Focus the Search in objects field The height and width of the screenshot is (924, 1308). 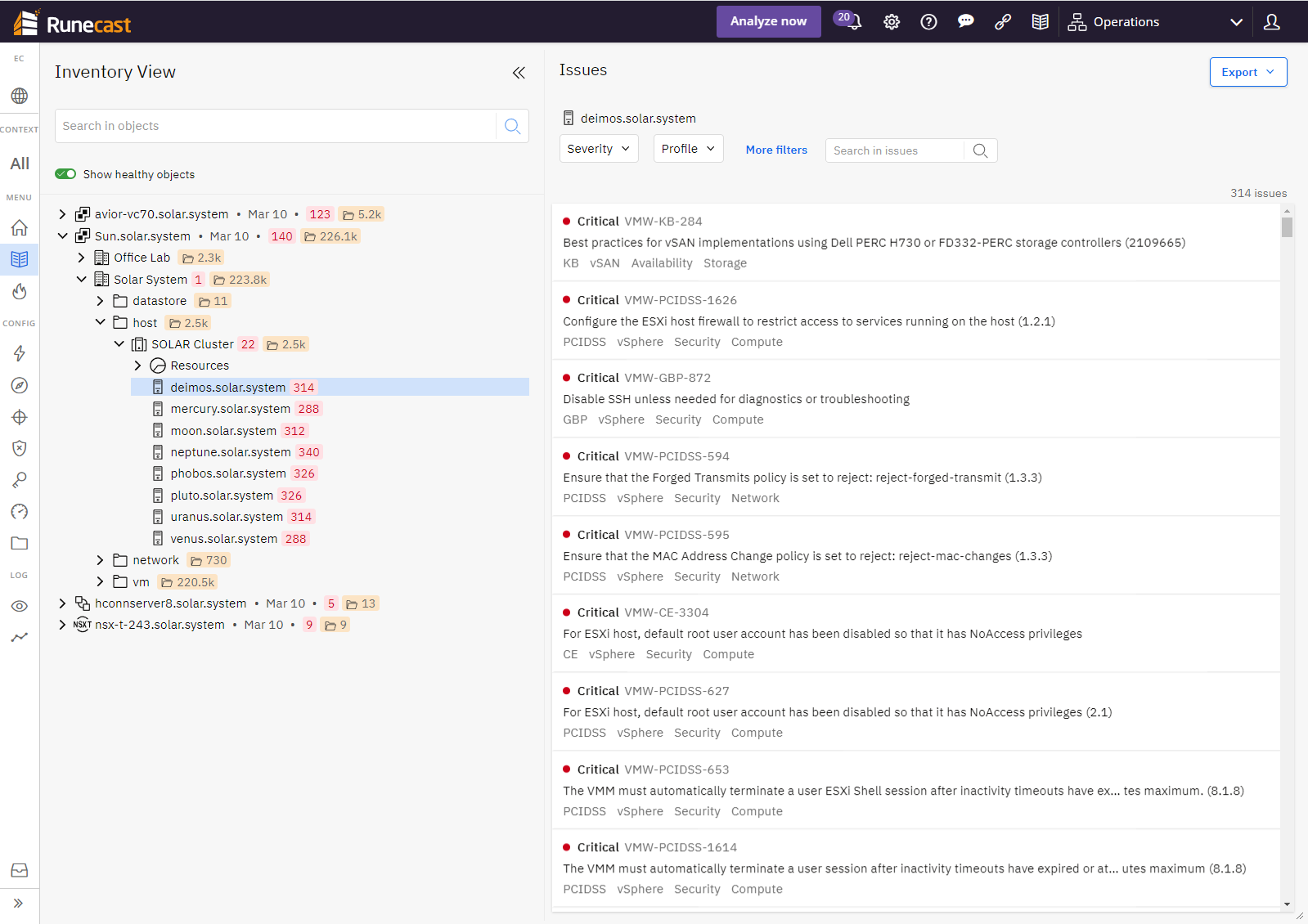[276, 126]
